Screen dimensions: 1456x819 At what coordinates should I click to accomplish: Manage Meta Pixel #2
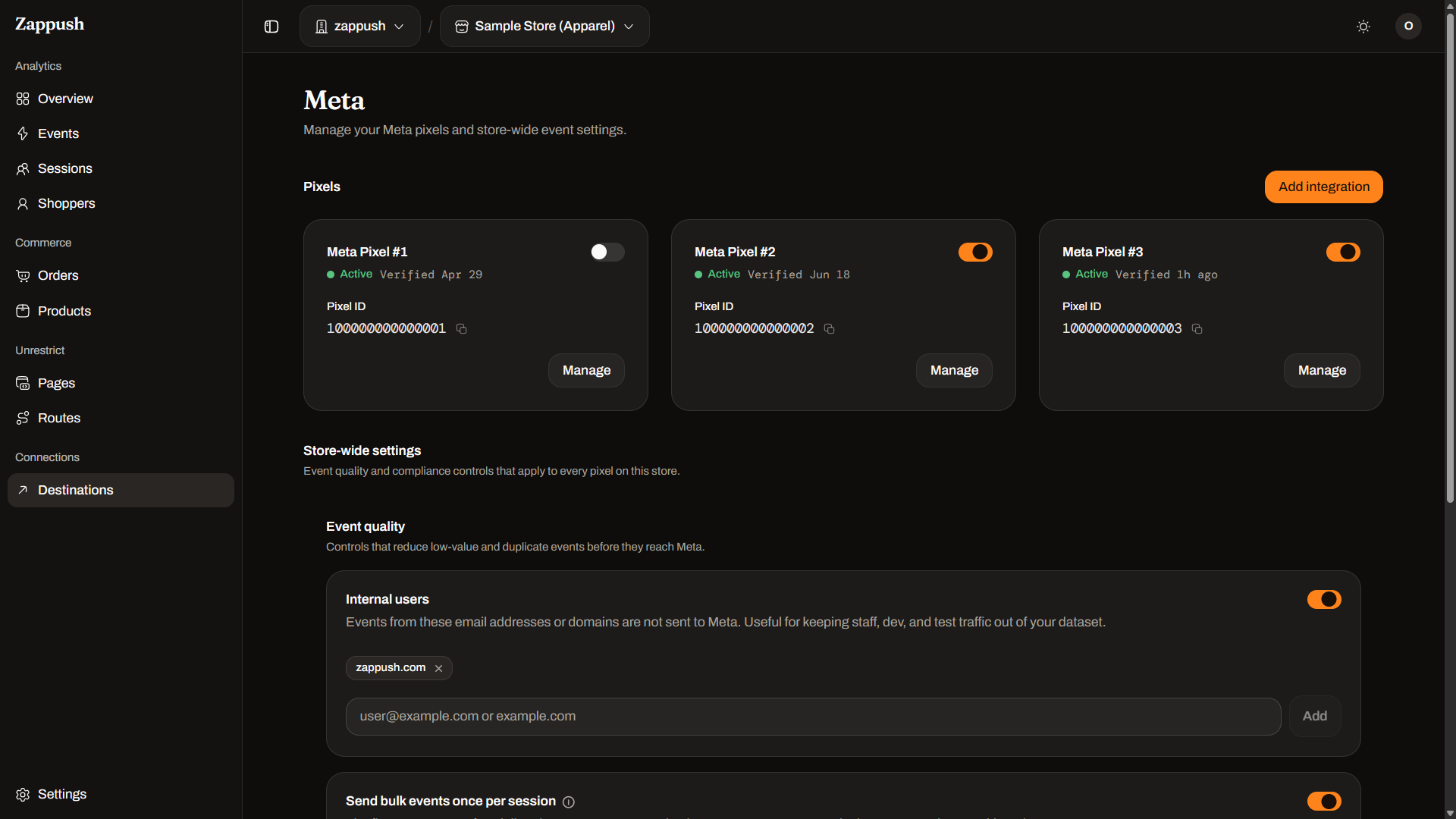pos(954,371)
